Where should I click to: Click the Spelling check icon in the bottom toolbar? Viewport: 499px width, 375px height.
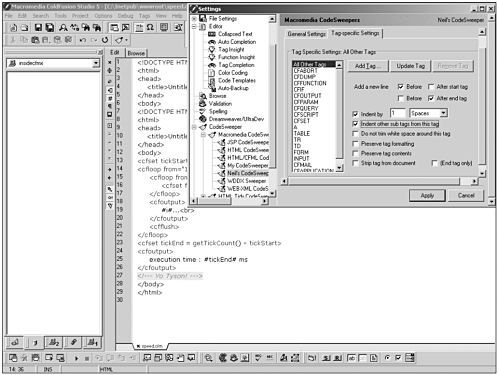pyautogui.click(x=258, y=358)
